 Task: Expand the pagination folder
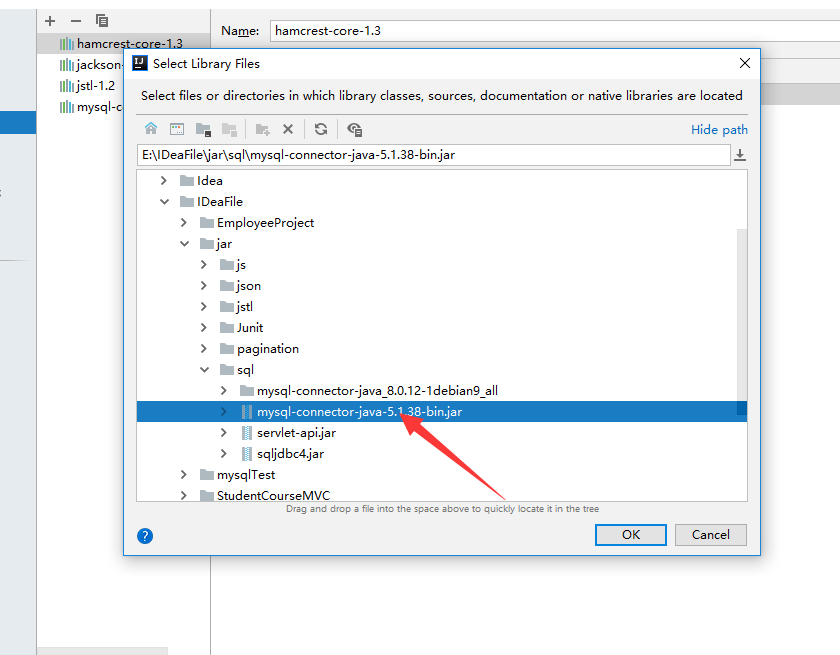(204, 349)
